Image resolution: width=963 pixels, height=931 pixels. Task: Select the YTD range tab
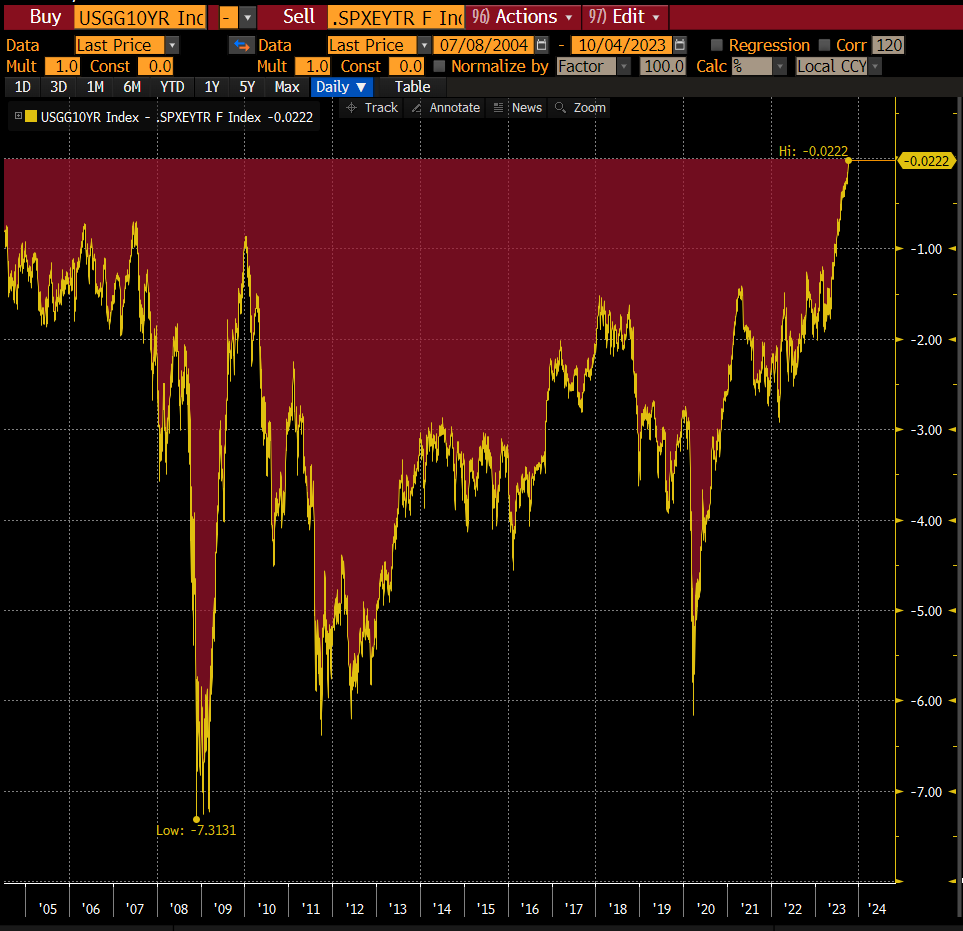click(x=172, y=87)
